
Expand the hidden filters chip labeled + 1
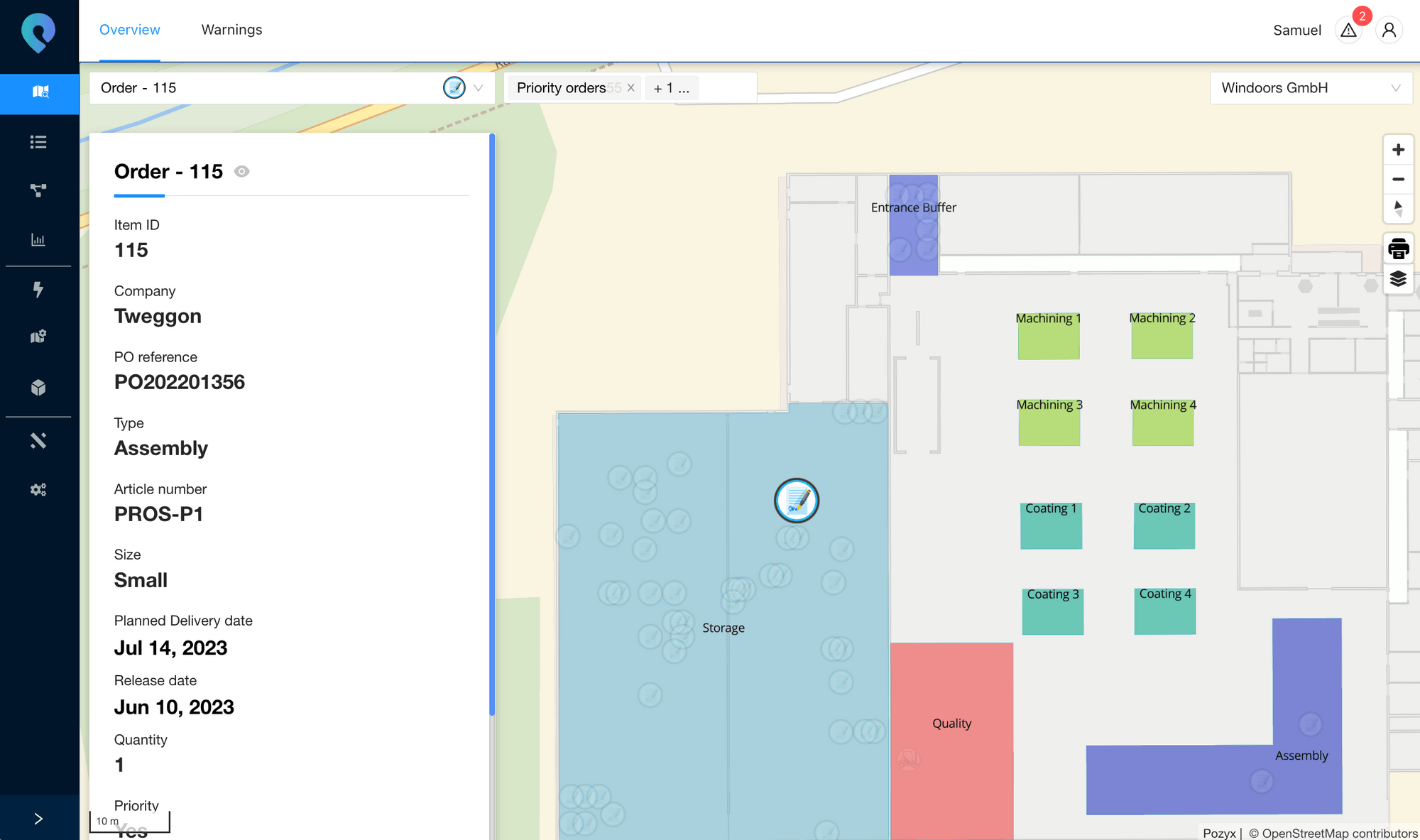(x=671, y=88)
